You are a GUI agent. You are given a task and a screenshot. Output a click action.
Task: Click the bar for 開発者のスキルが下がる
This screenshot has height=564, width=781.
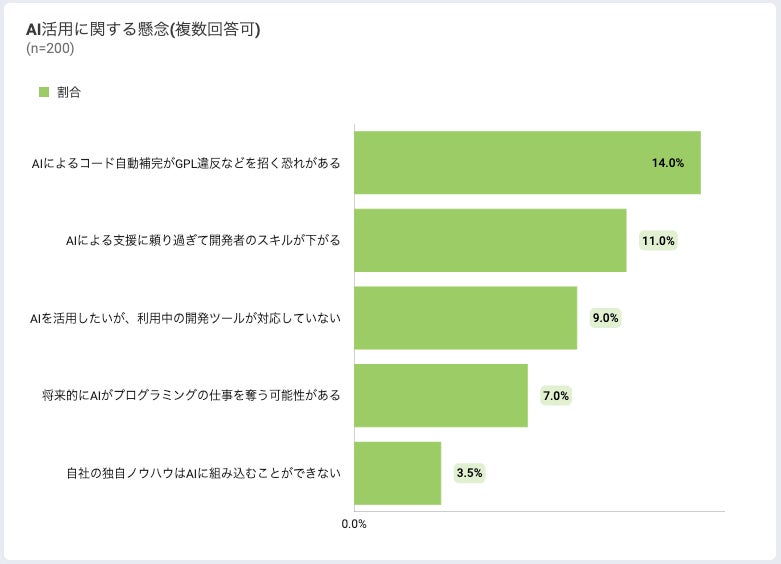click(x=490, y=240)
